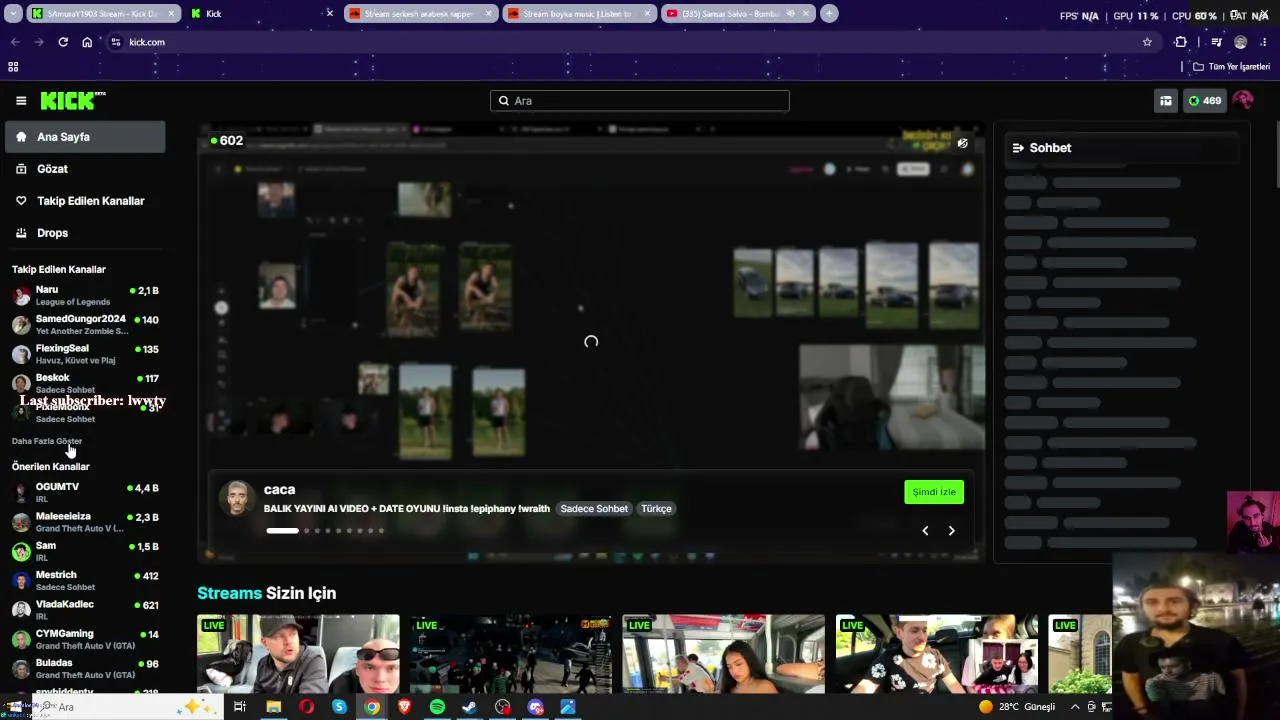Open Gözat browse page
The image size is (1280, 720).
point(85,169)
